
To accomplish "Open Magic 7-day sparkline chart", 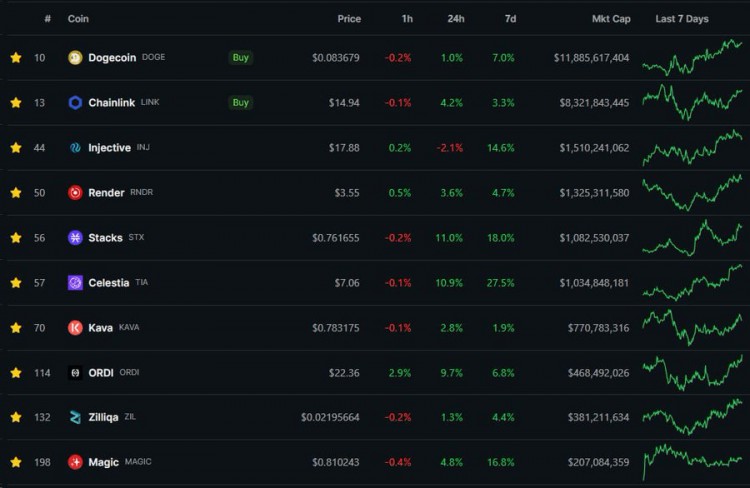I will click(692, 462).
